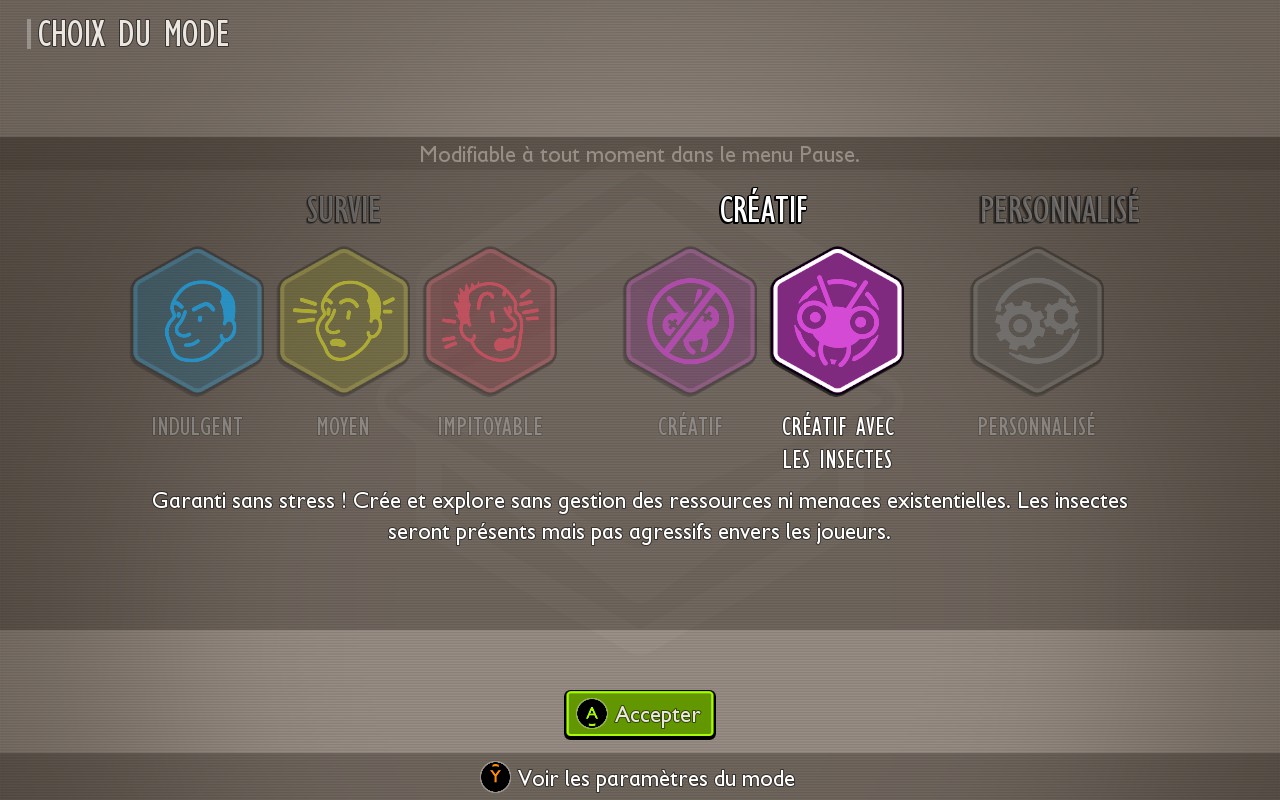Click the orange Y controller glyph

click(x=495, y=777)
